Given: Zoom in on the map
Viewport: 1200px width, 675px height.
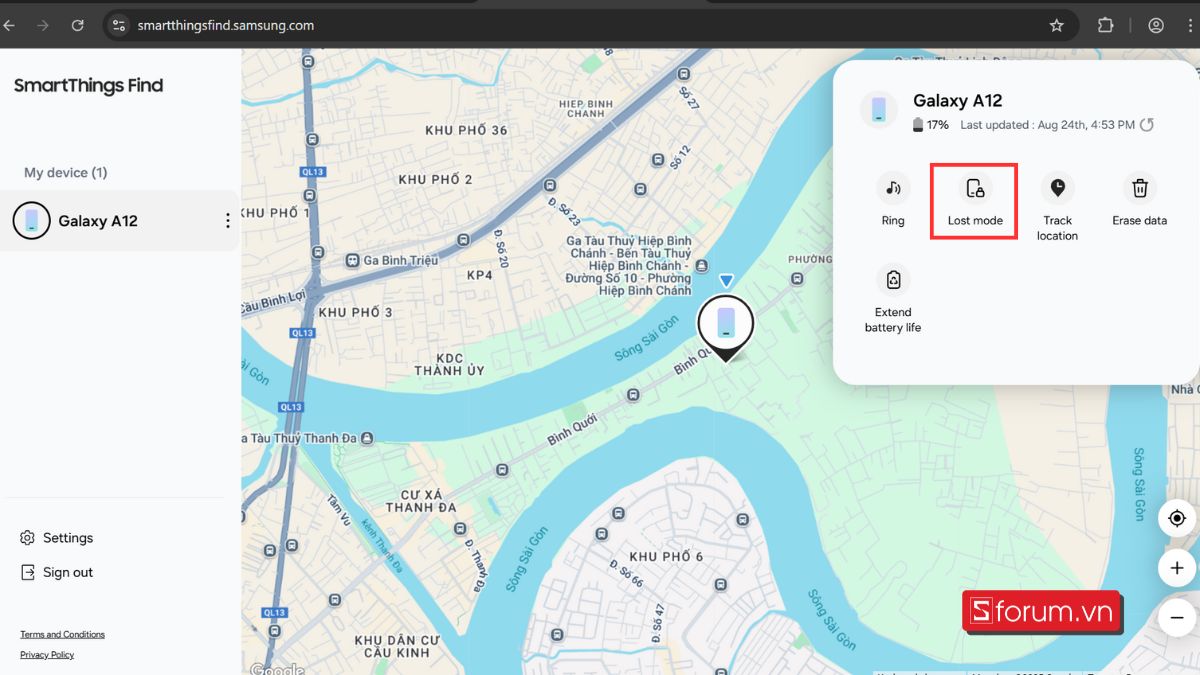Looking at the screenshot, I should coord(1177,568).
